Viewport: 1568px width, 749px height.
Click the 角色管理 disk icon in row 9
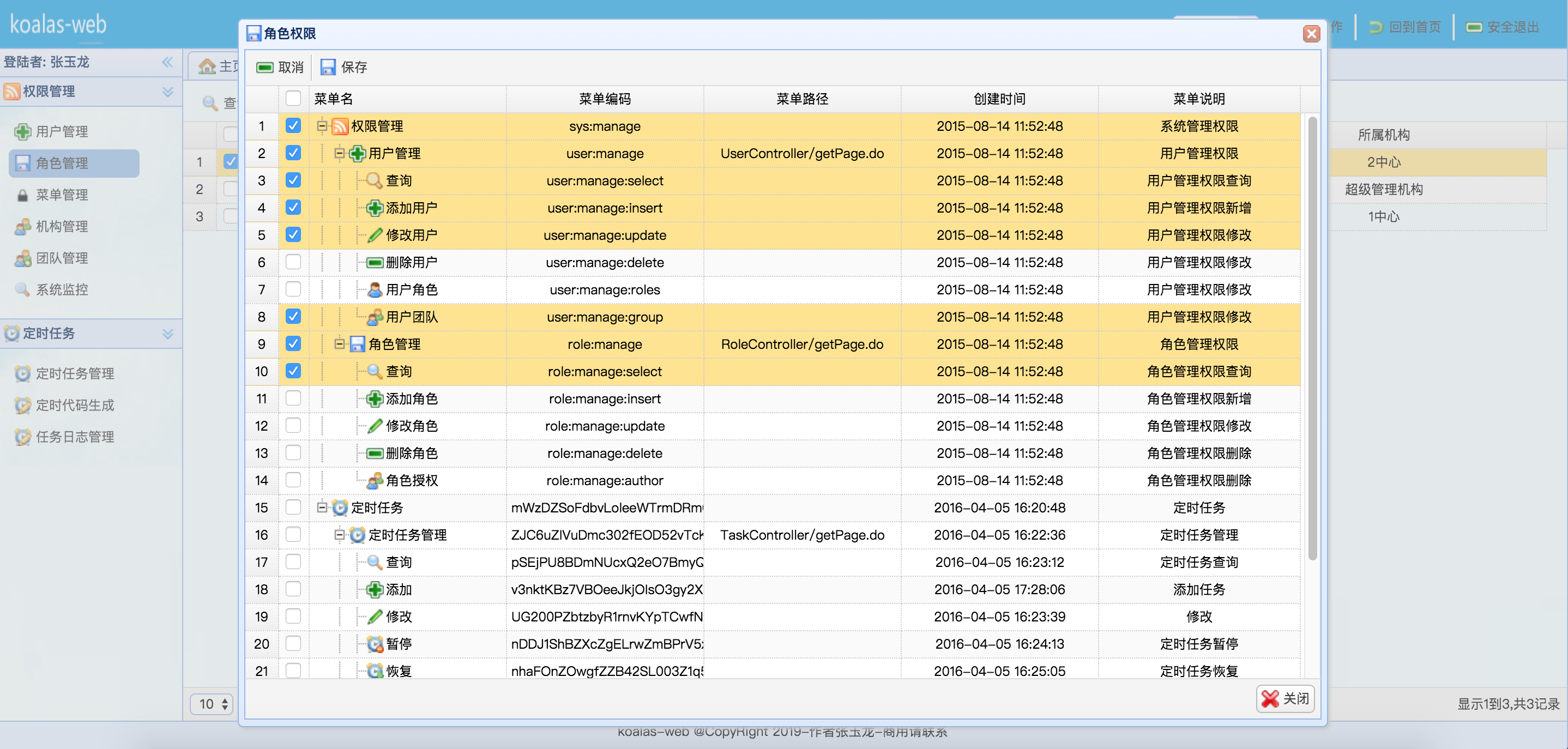[357, 345]
